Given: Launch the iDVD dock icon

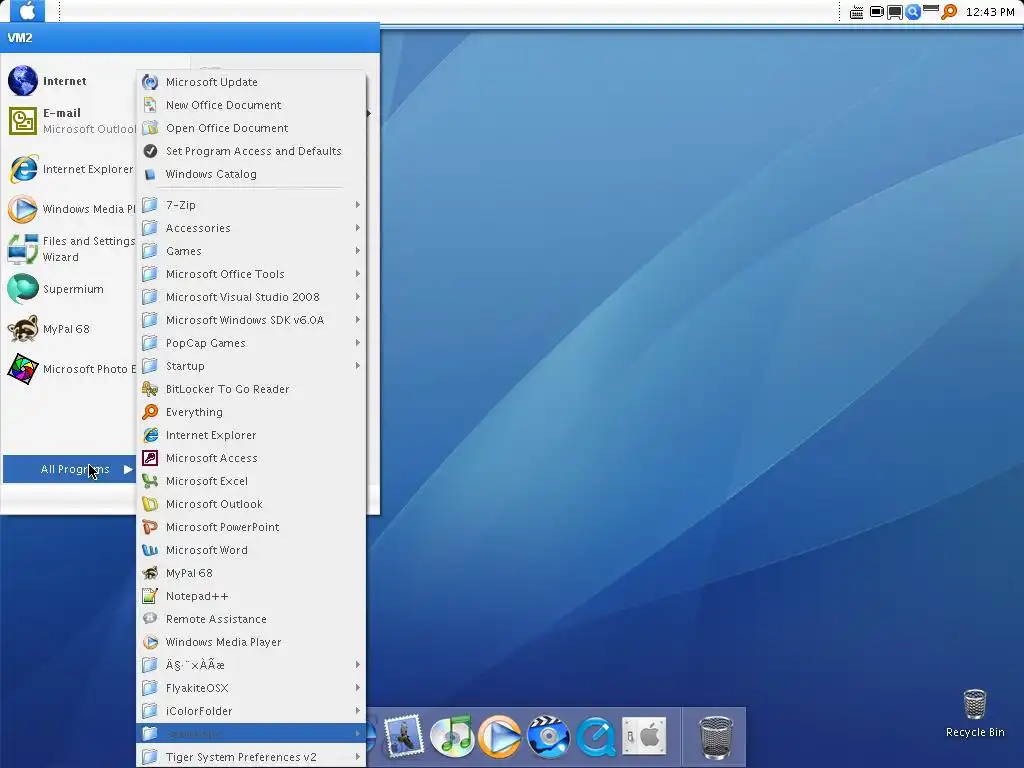Looking at the screenshot, I should 549,736.
